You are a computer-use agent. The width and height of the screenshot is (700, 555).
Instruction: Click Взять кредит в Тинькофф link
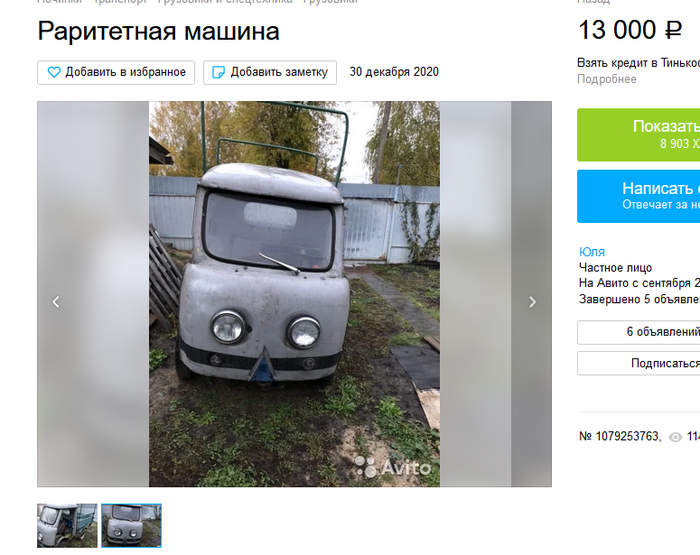(638, 63)
